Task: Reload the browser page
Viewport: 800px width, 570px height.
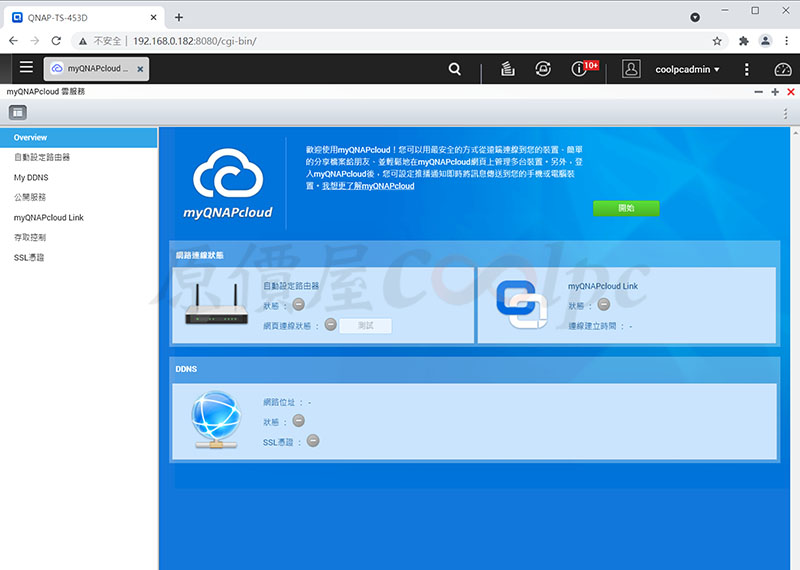Action: (56, 41)
